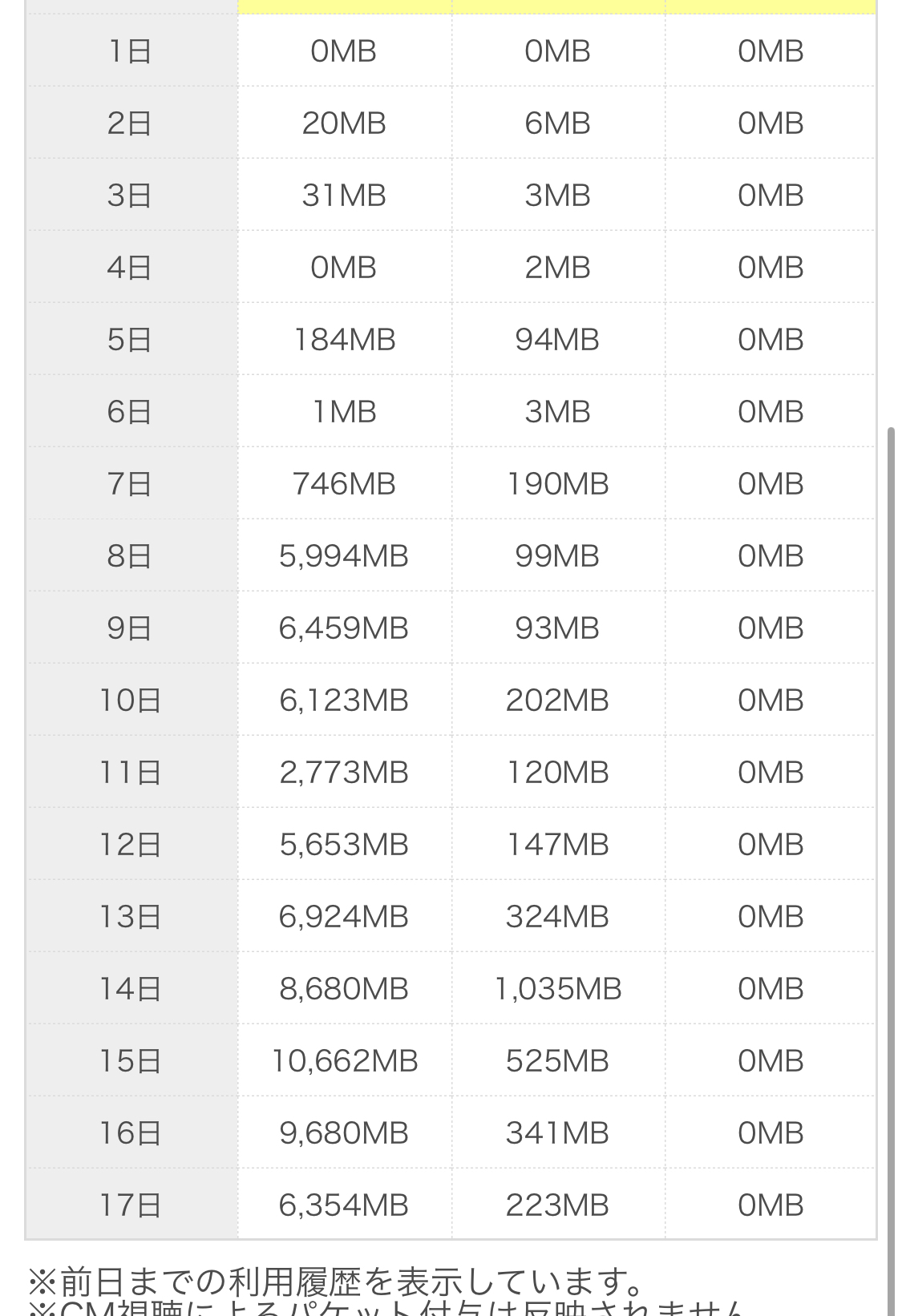Tap the 2,773MB usage value
Screen dimensions: 902x1316
pos(344,773)
